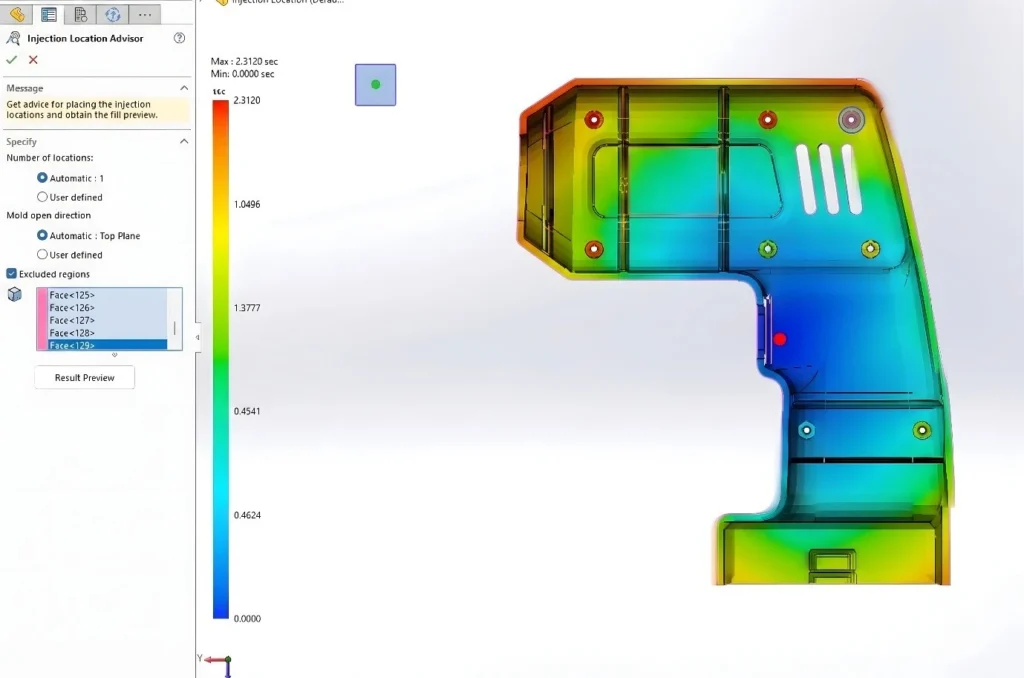1024x678 pixels.
Task: Click the Max : 2.3120 sec label
Action: coord(244,61)
